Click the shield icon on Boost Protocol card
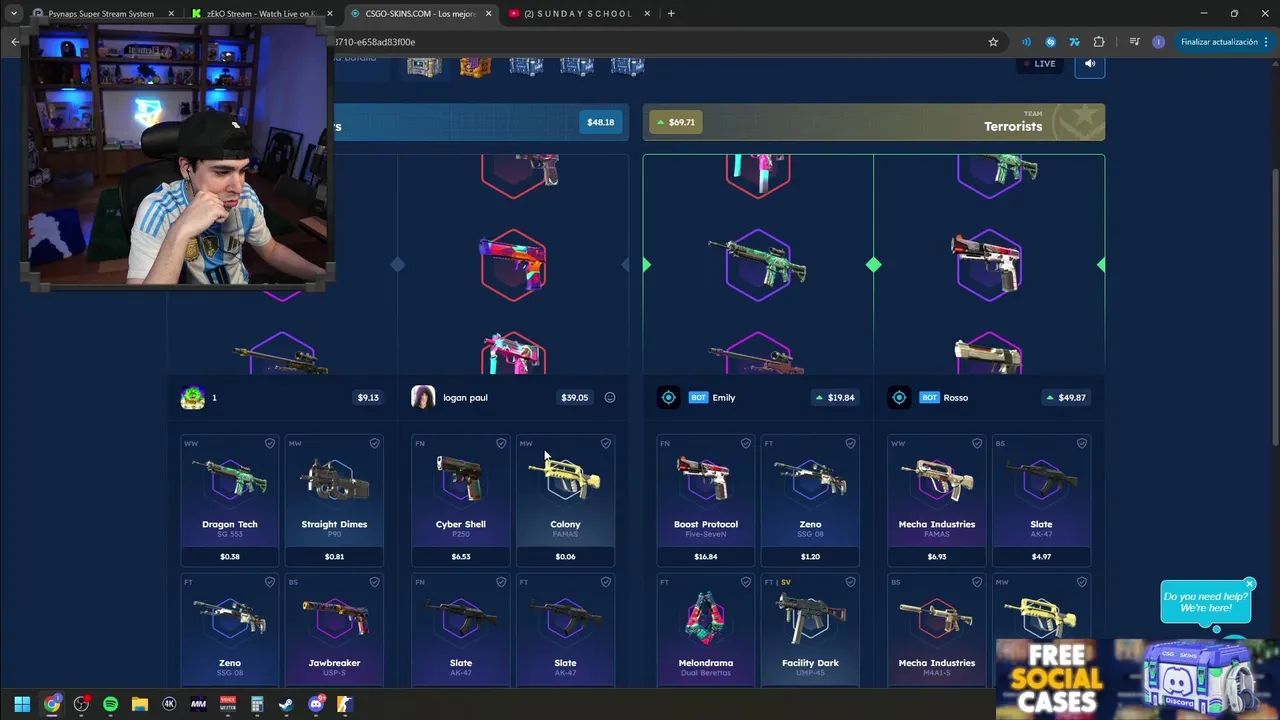The image size is (1280, 720). pyautogui.click(x=746, y=443)
